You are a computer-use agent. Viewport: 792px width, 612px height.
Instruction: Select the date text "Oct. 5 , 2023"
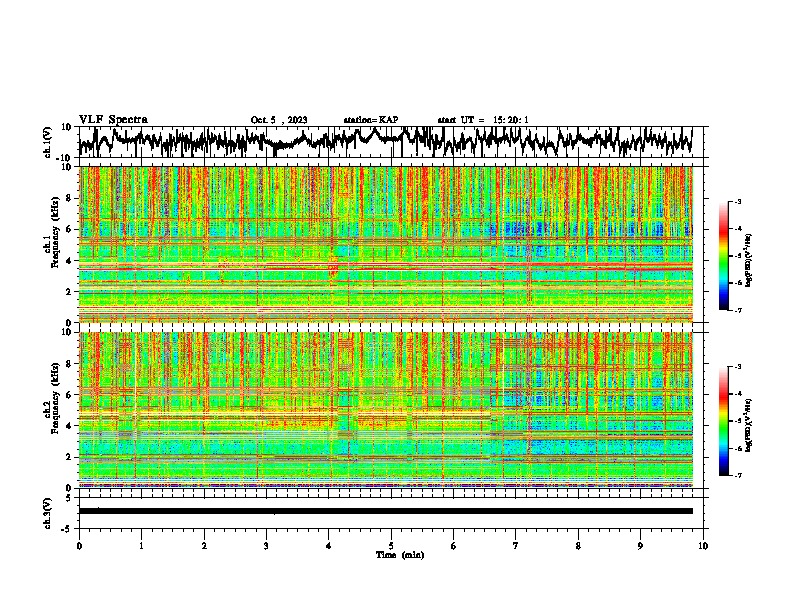point(279,120)
